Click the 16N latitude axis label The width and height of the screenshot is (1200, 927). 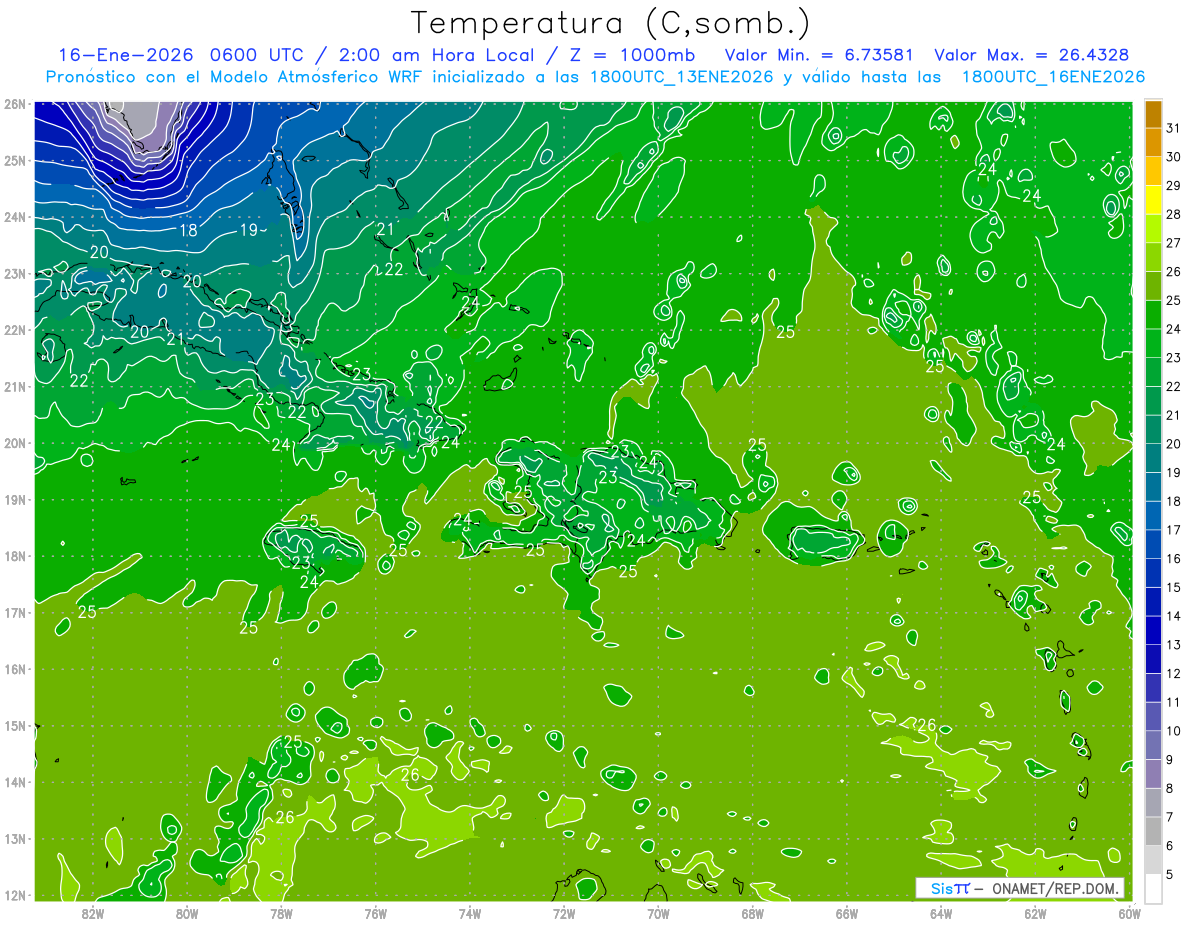click(15, 669)
